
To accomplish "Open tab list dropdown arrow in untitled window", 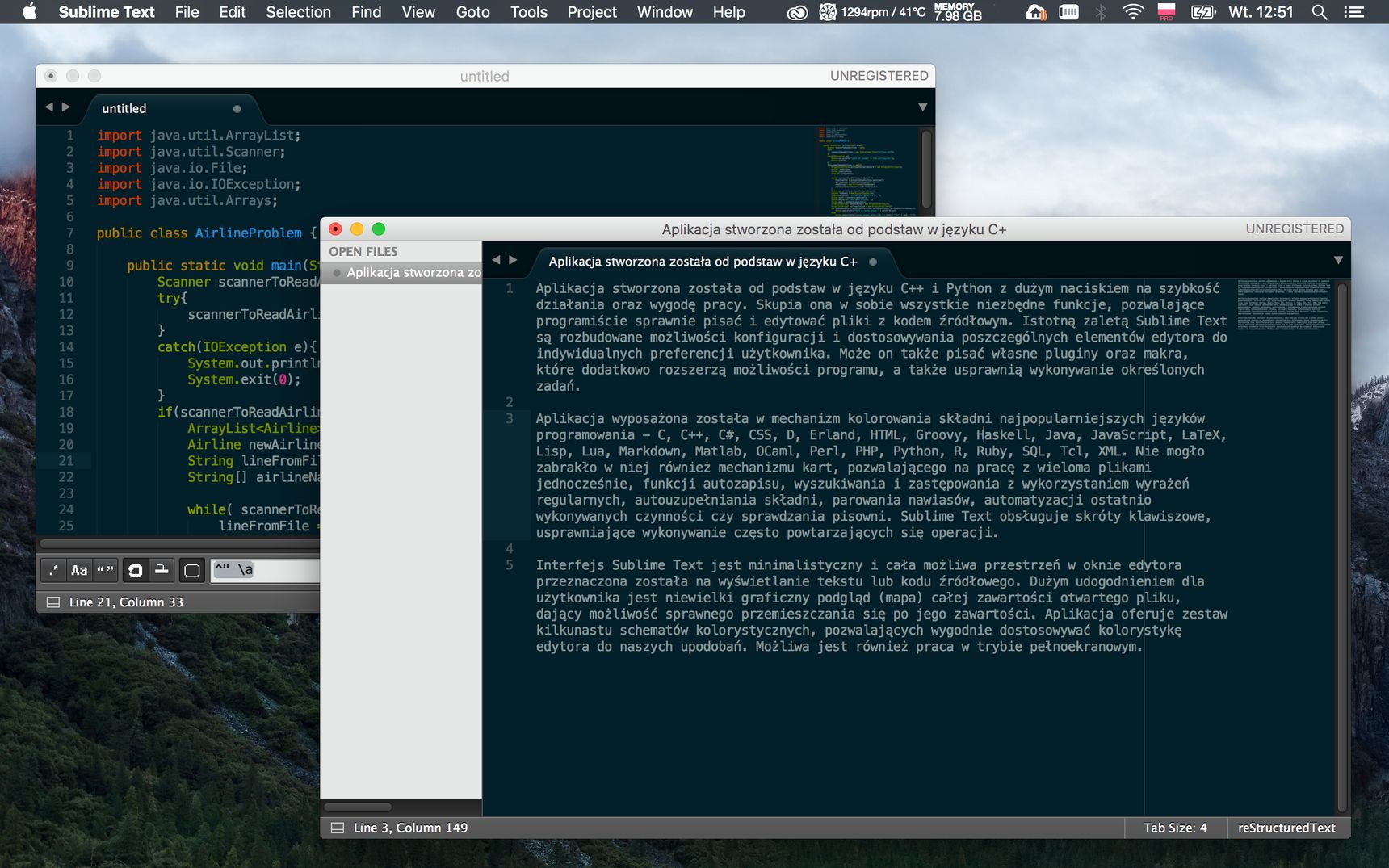I will tap(922, 107).
